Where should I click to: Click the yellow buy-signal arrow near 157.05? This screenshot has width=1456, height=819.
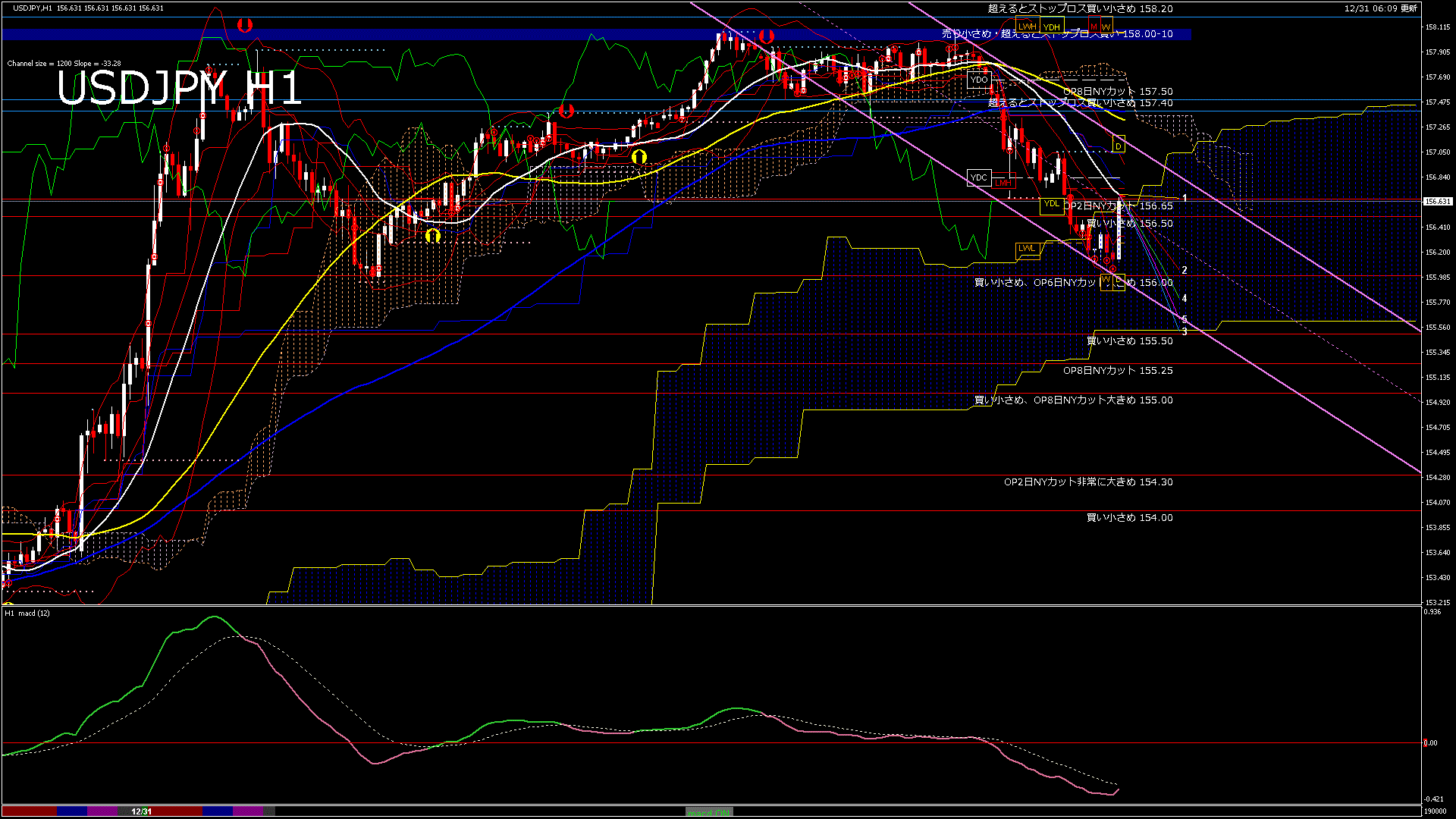coord(639,156)
